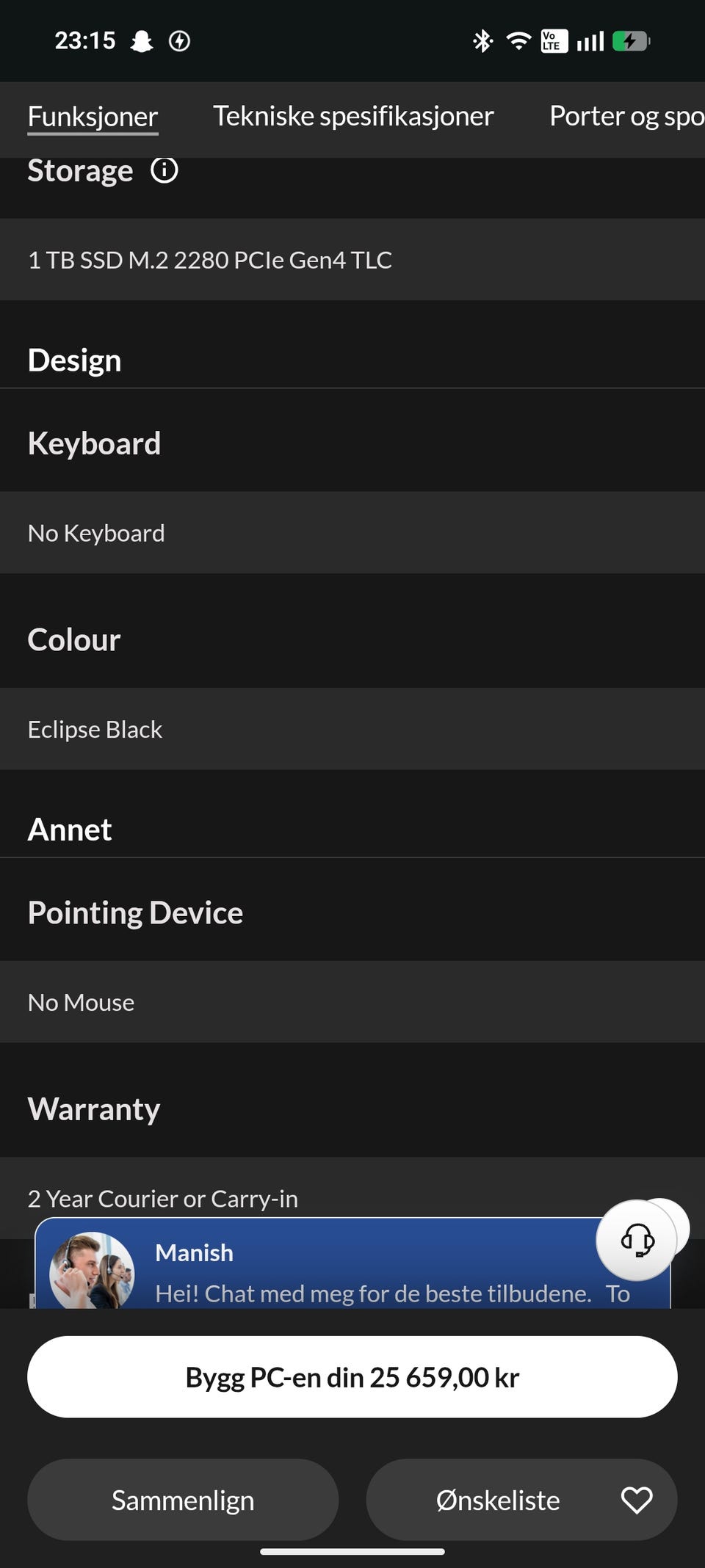
Task: Collapse the Annet section header
Action: click(x=70, y=830)
